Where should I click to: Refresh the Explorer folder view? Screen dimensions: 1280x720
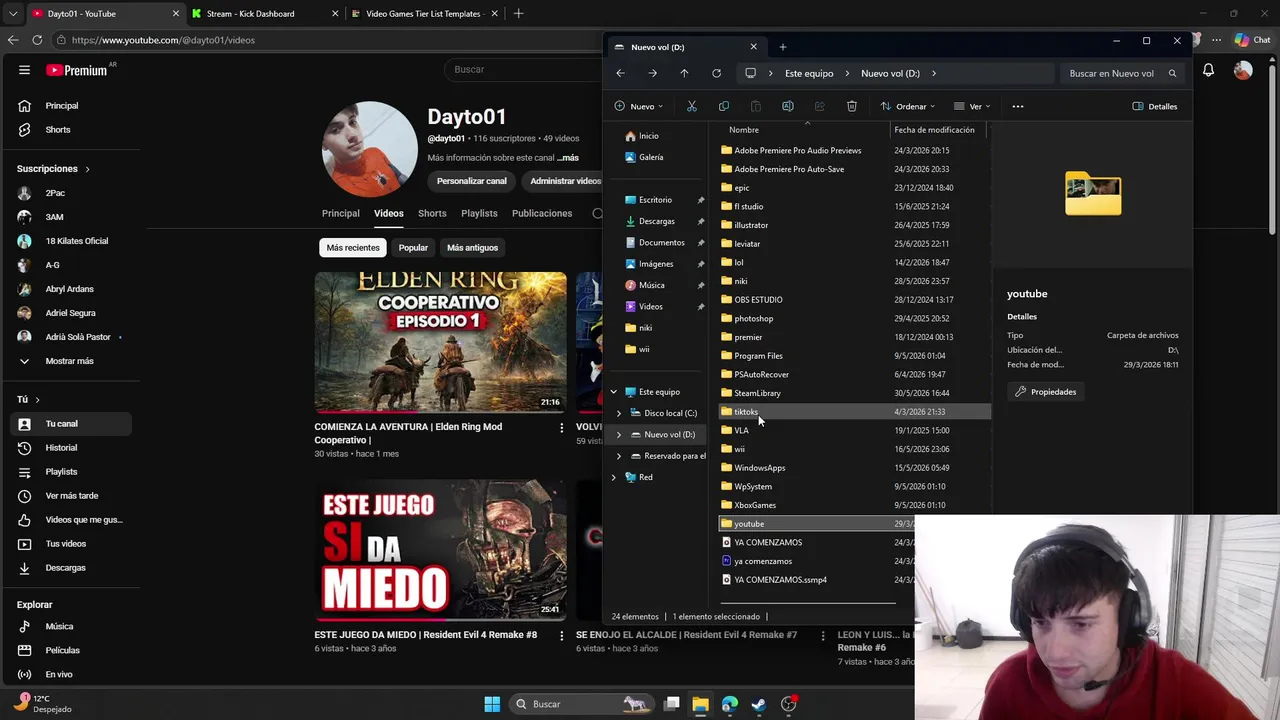pyautogui.click(x=716, y=73)
